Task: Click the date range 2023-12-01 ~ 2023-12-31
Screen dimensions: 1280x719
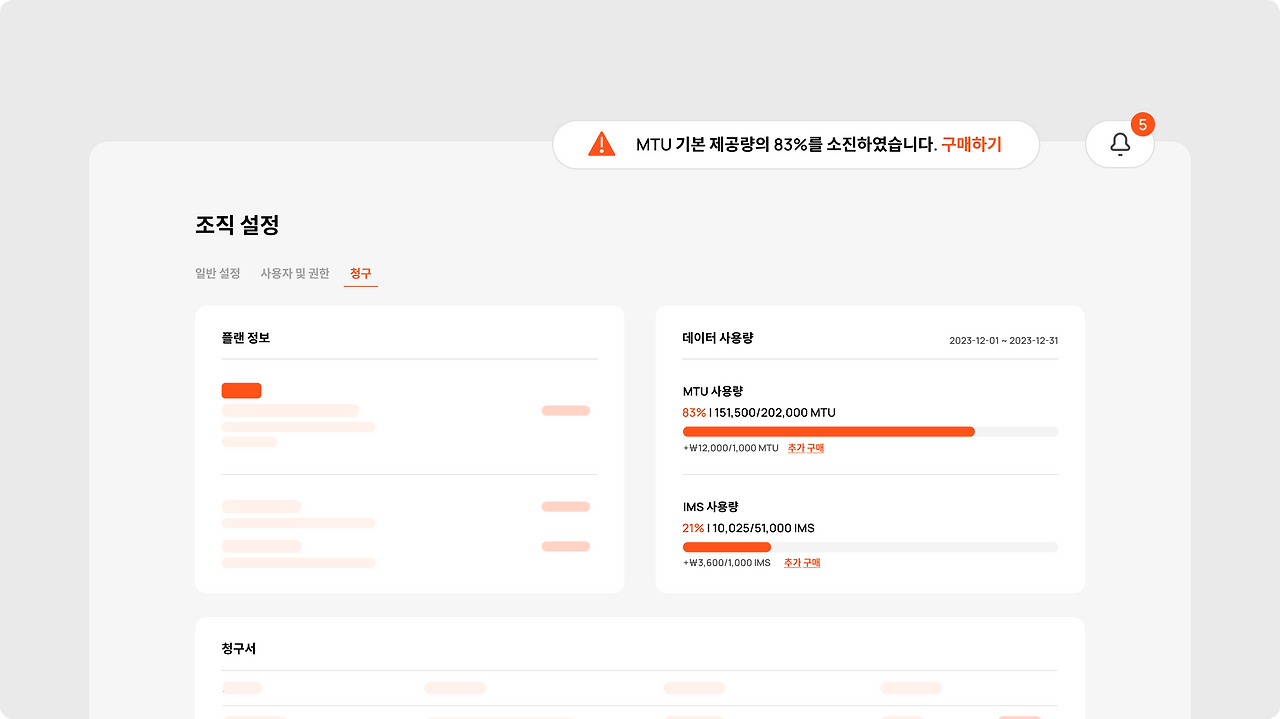Action: pos(1003,339)
